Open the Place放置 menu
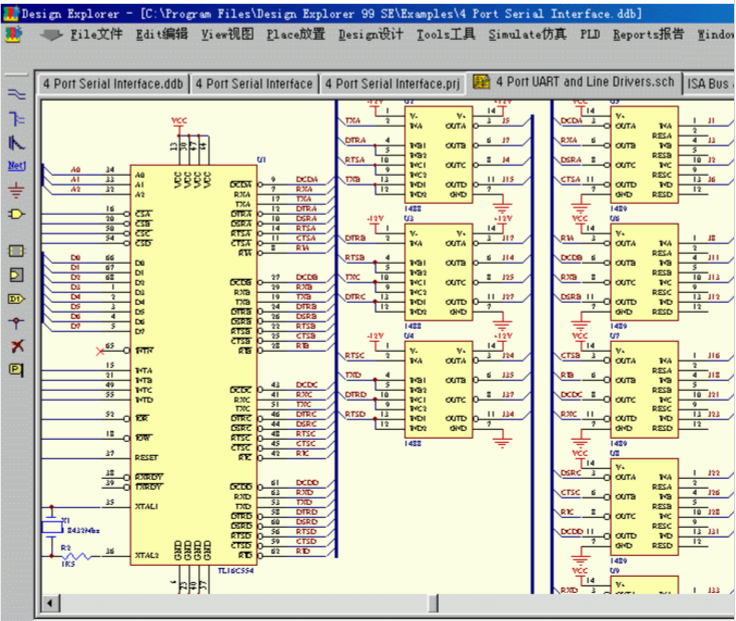Viewport: 736px width, 621px height. pyautogui.click(x=296, y=34)
